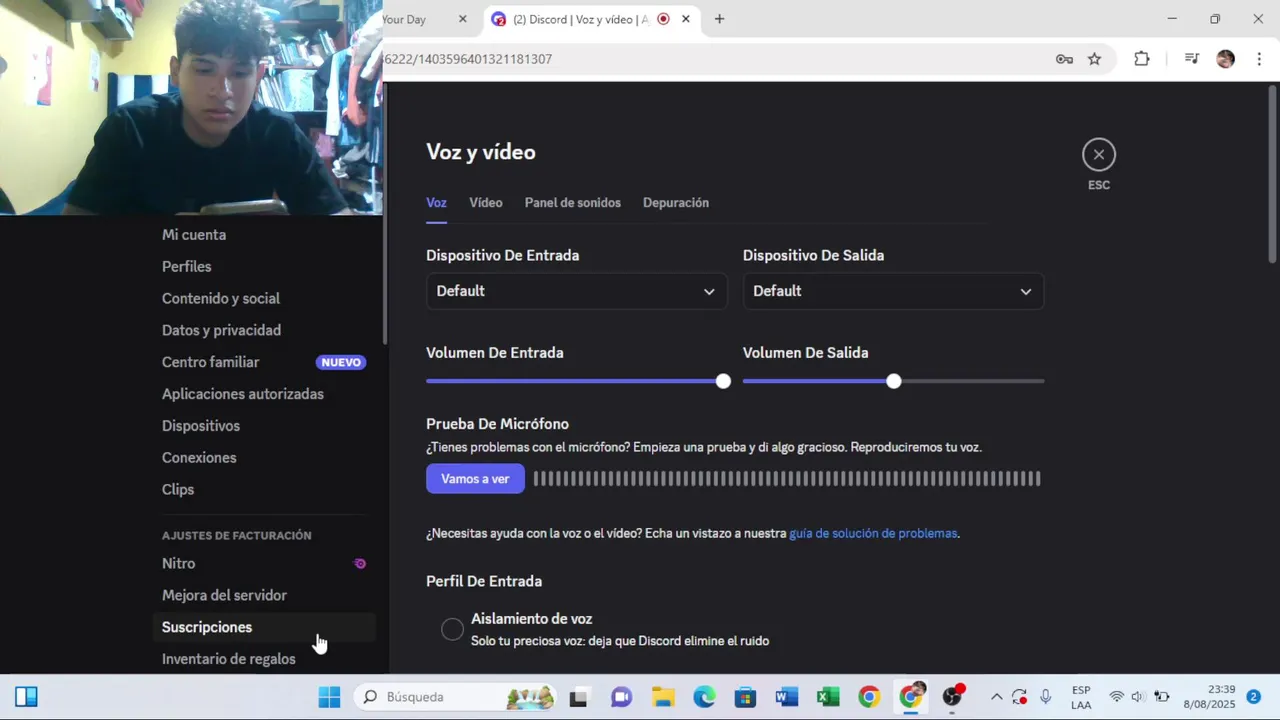Open Microsoft Store from the taskbar
The image size is (1280, 720).
745,697
